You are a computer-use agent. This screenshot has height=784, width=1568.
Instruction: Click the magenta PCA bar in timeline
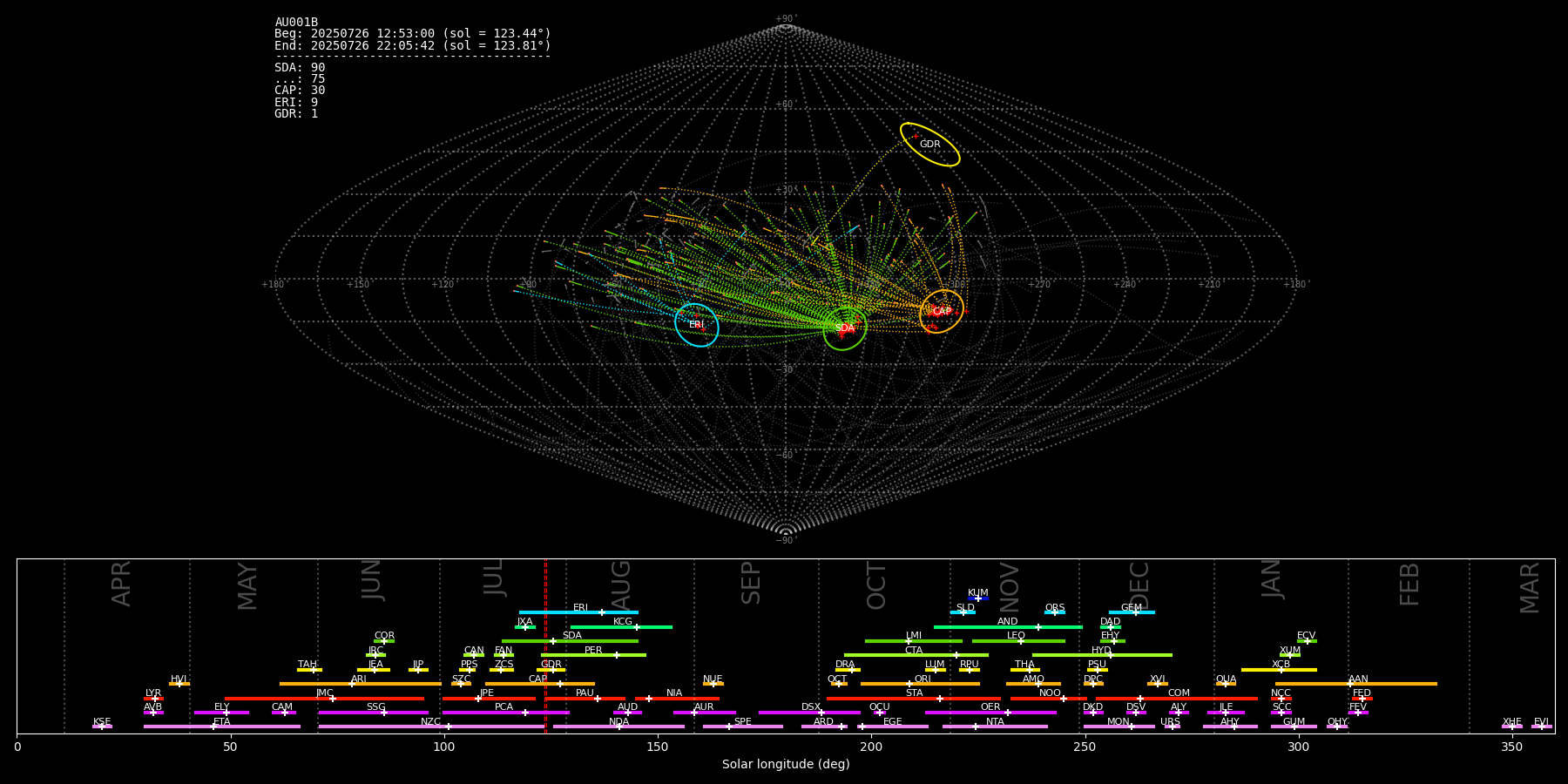coord(505,713)
